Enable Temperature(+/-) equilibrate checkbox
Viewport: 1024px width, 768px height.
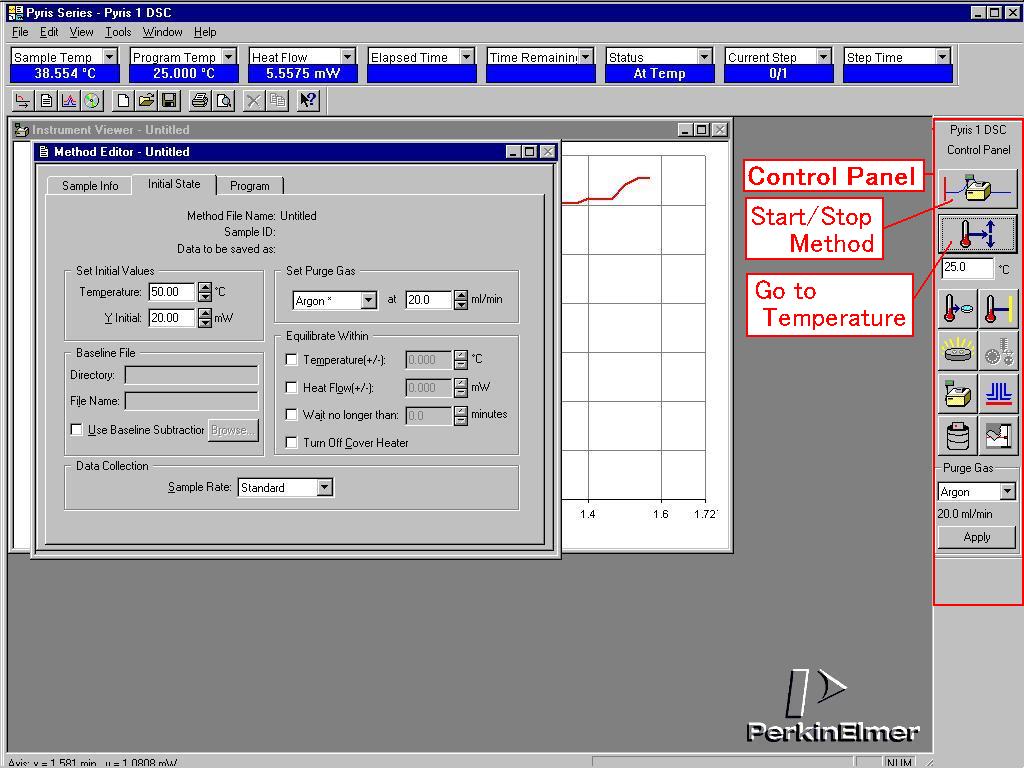[292, 360]
